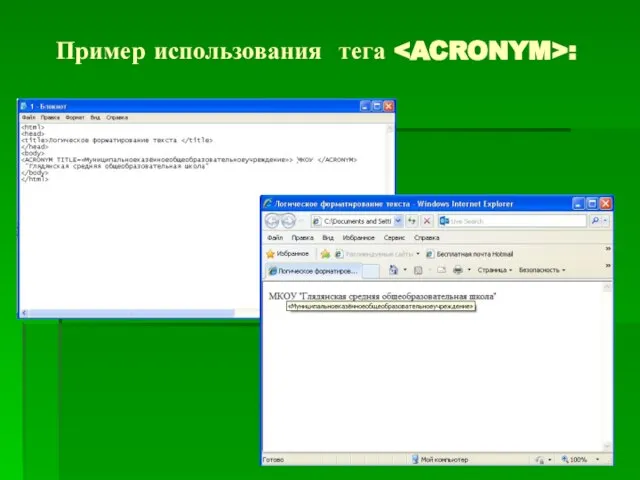Image resolution: width=640 pixels, height=480 pixels.
Task: Select the Логическое форматиров... browser tab
Action: coord(313,271)
